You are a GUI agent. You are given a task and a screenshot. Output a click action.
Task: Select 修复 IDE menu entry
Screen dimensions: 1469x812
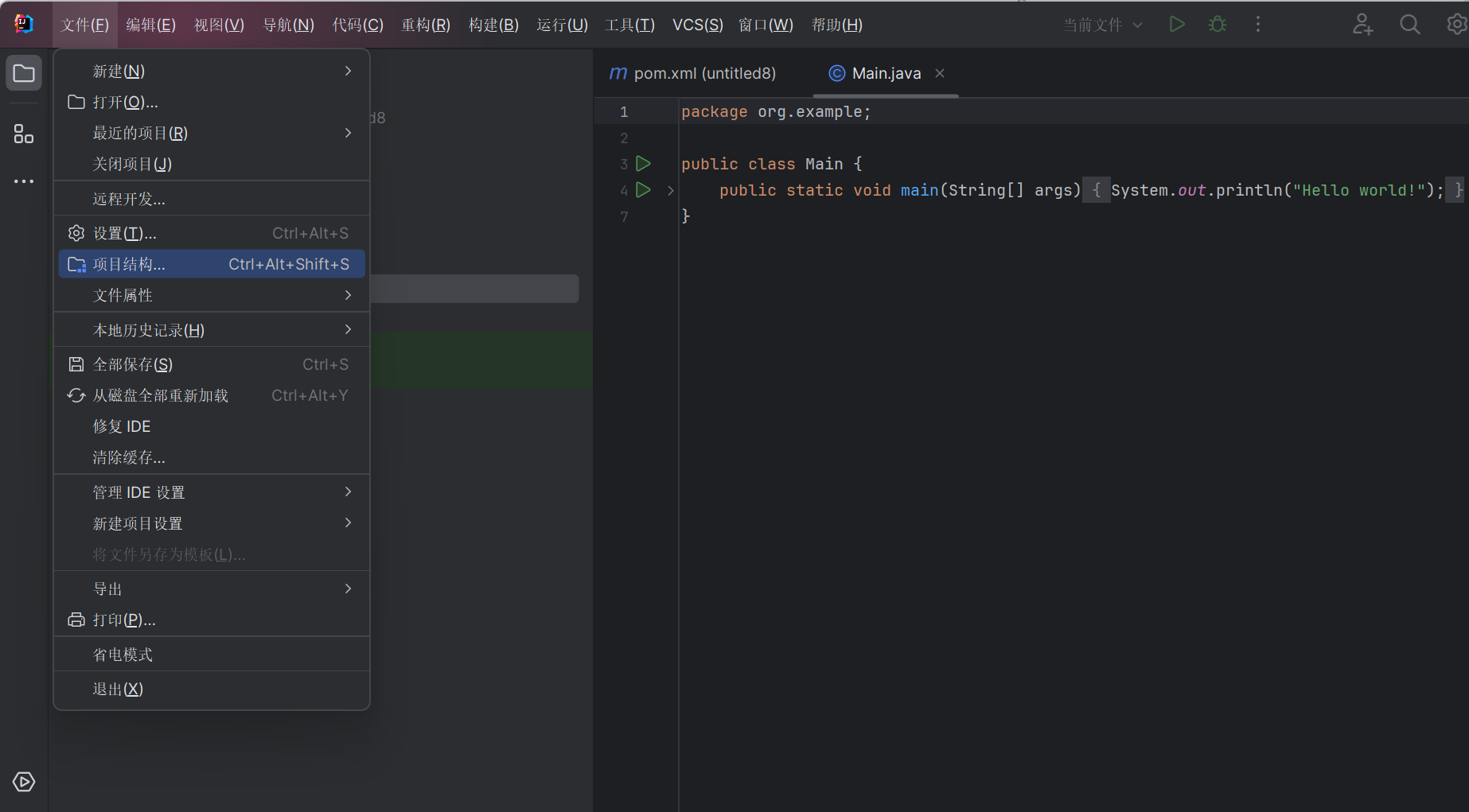[x=212, y=426]
